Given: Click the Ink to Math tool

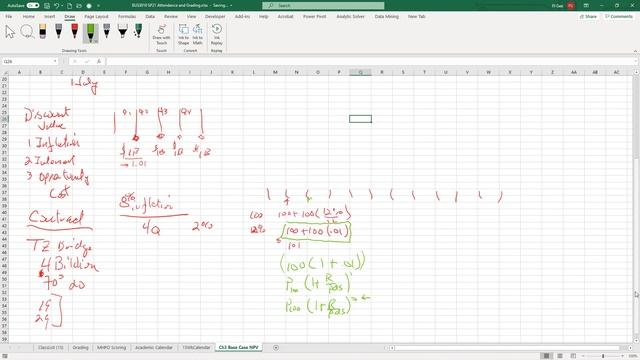Looking at the screenshot, I should [198, 34].
